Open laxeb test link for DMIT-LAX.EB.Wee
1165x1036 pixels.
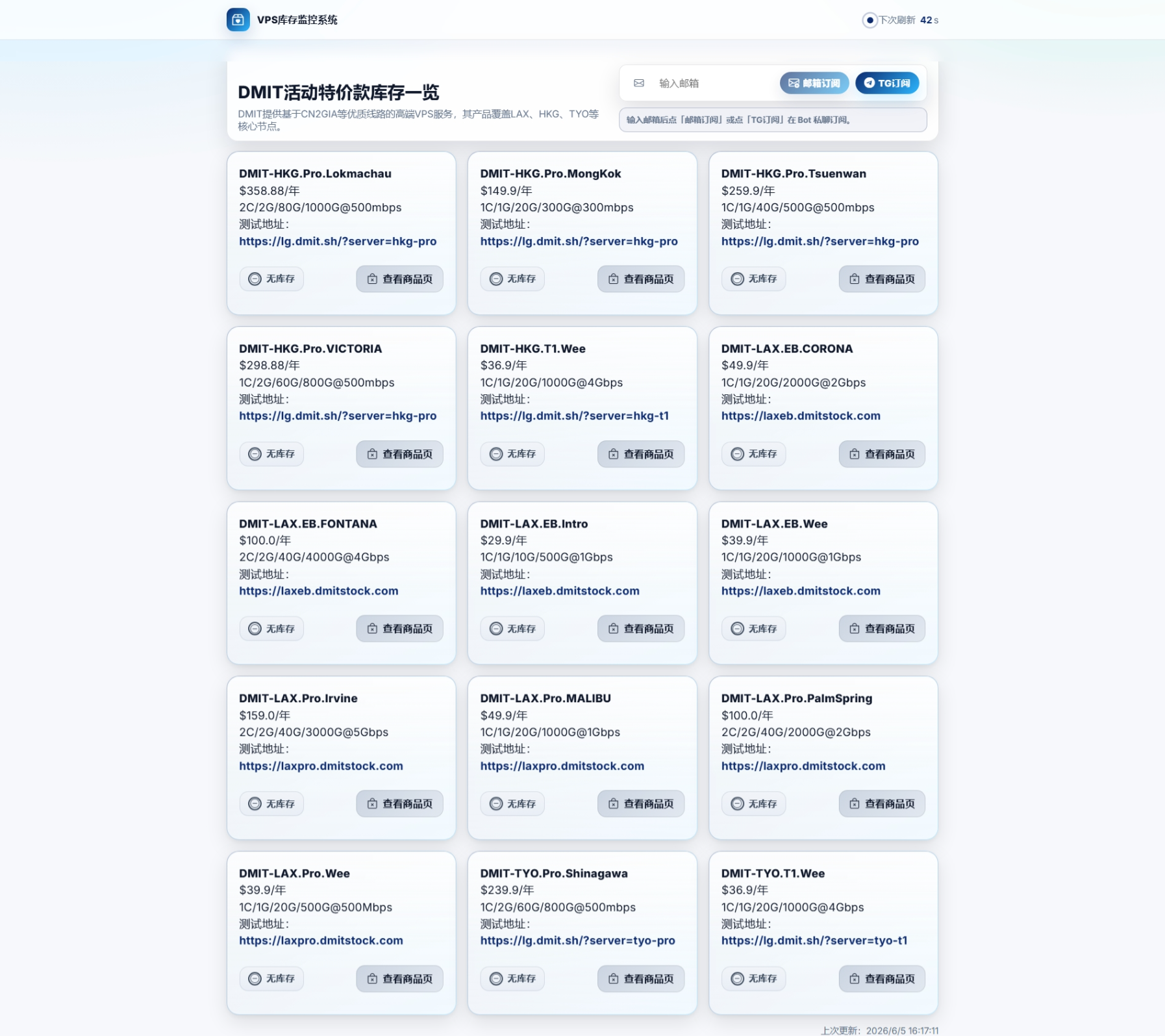[x=801, y=591]
